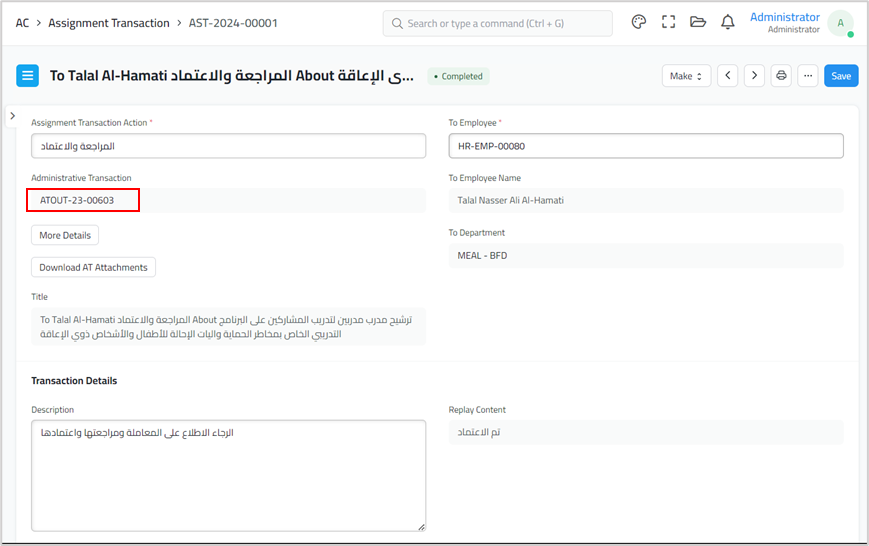Expand the collapsed left sidebar chevron
The width and height of the screenshot is (869, 546).
click(x=13, y=116)
